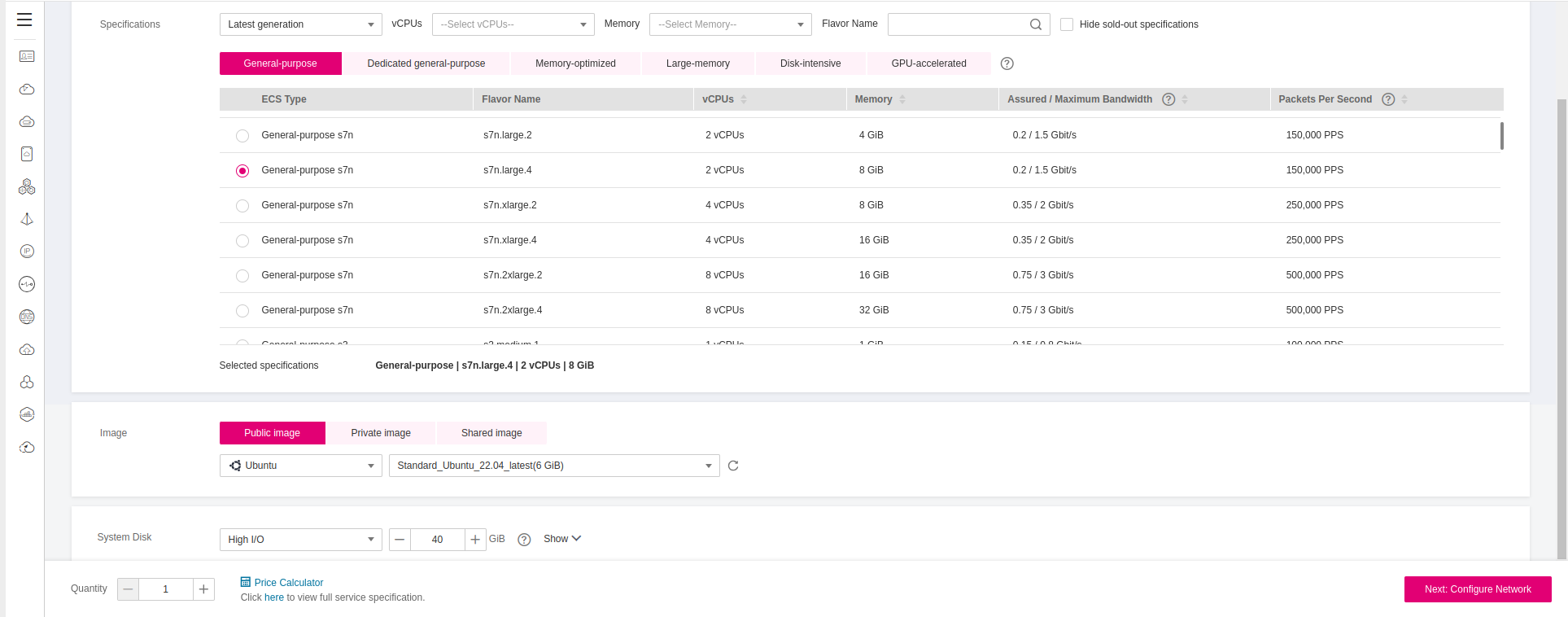Switch to Memory-optimized tab
The image size is (1568, 617).
(x=575, y=63)
